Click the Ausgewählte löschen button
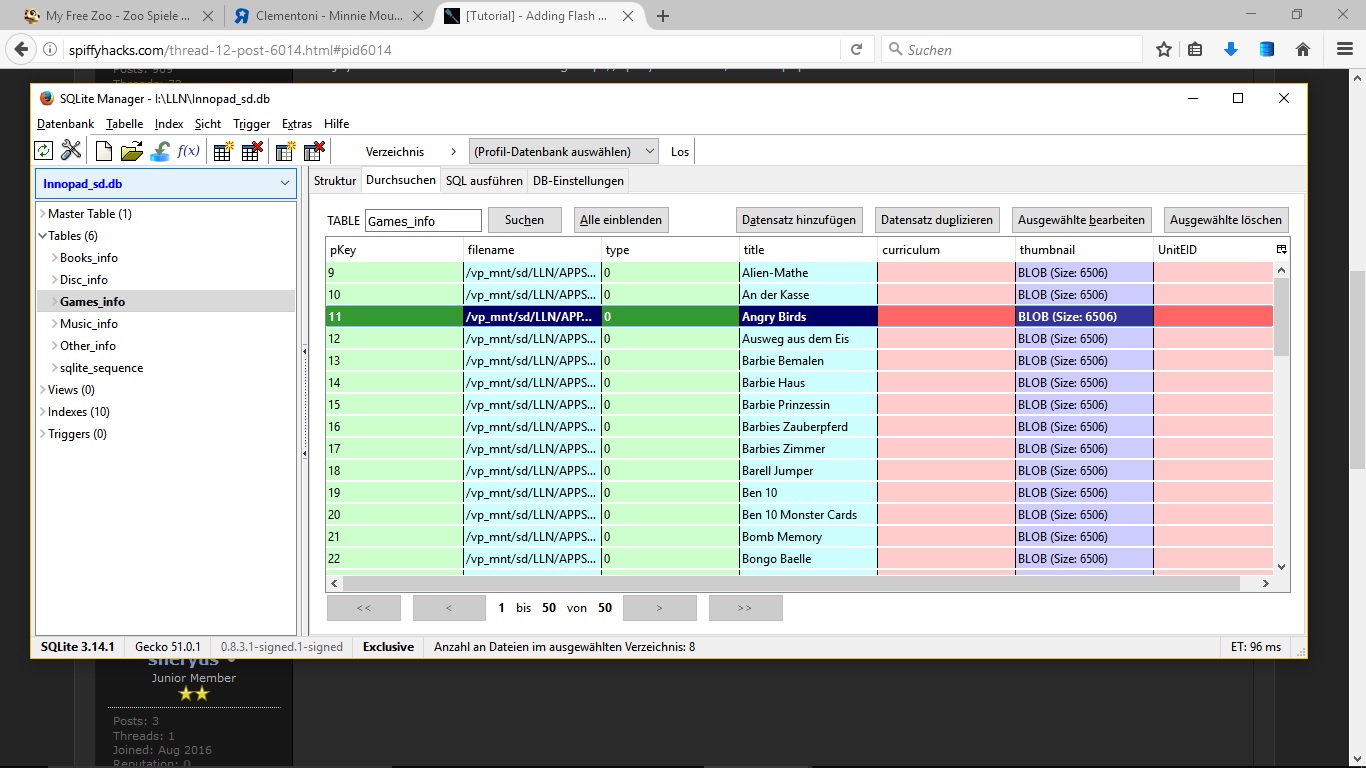Screen dimensions: 1366x768 (x=1226, y=220)
